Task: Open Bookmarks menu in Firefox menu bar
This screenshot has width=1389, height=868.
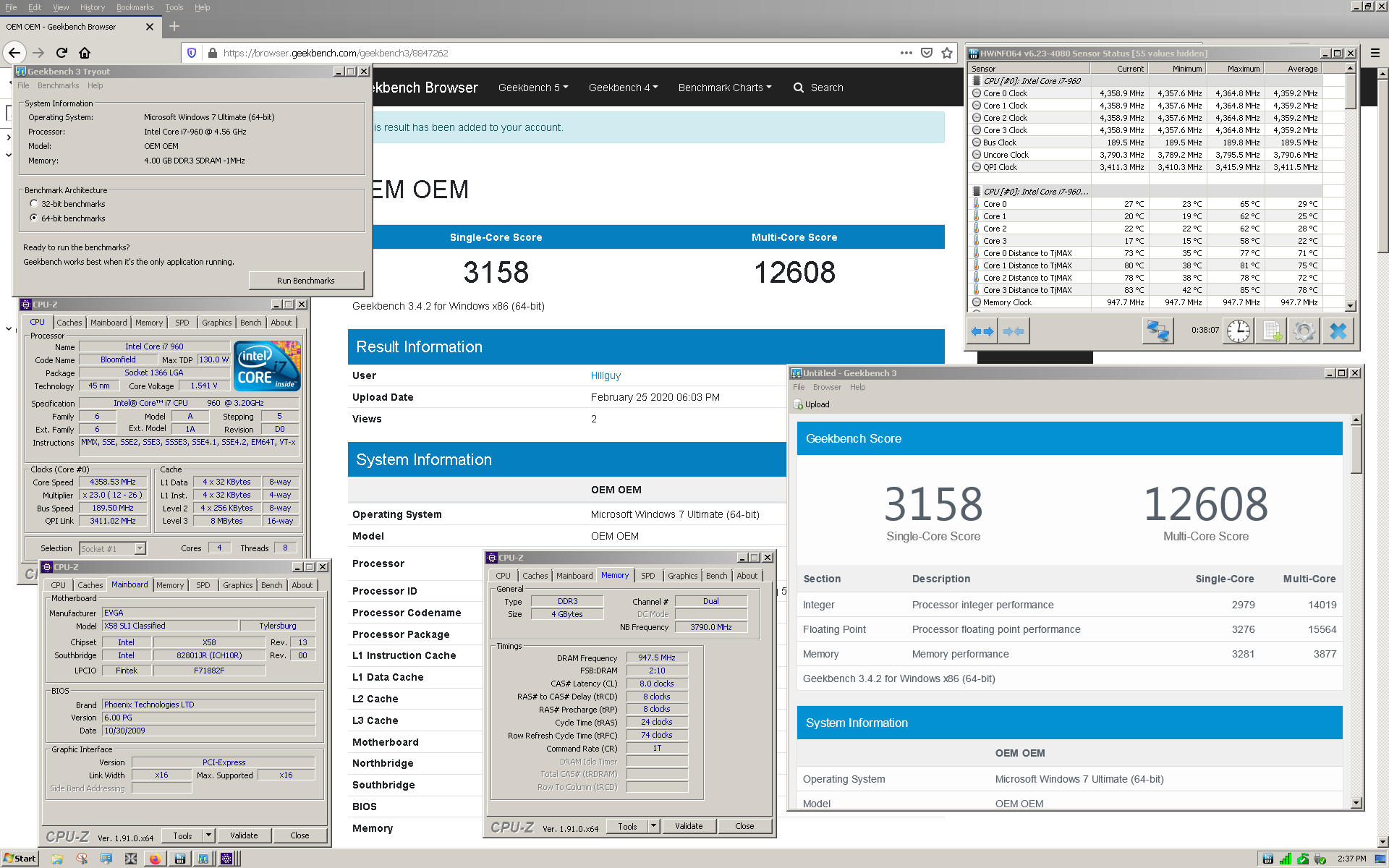Action: [x=135, y=7]
